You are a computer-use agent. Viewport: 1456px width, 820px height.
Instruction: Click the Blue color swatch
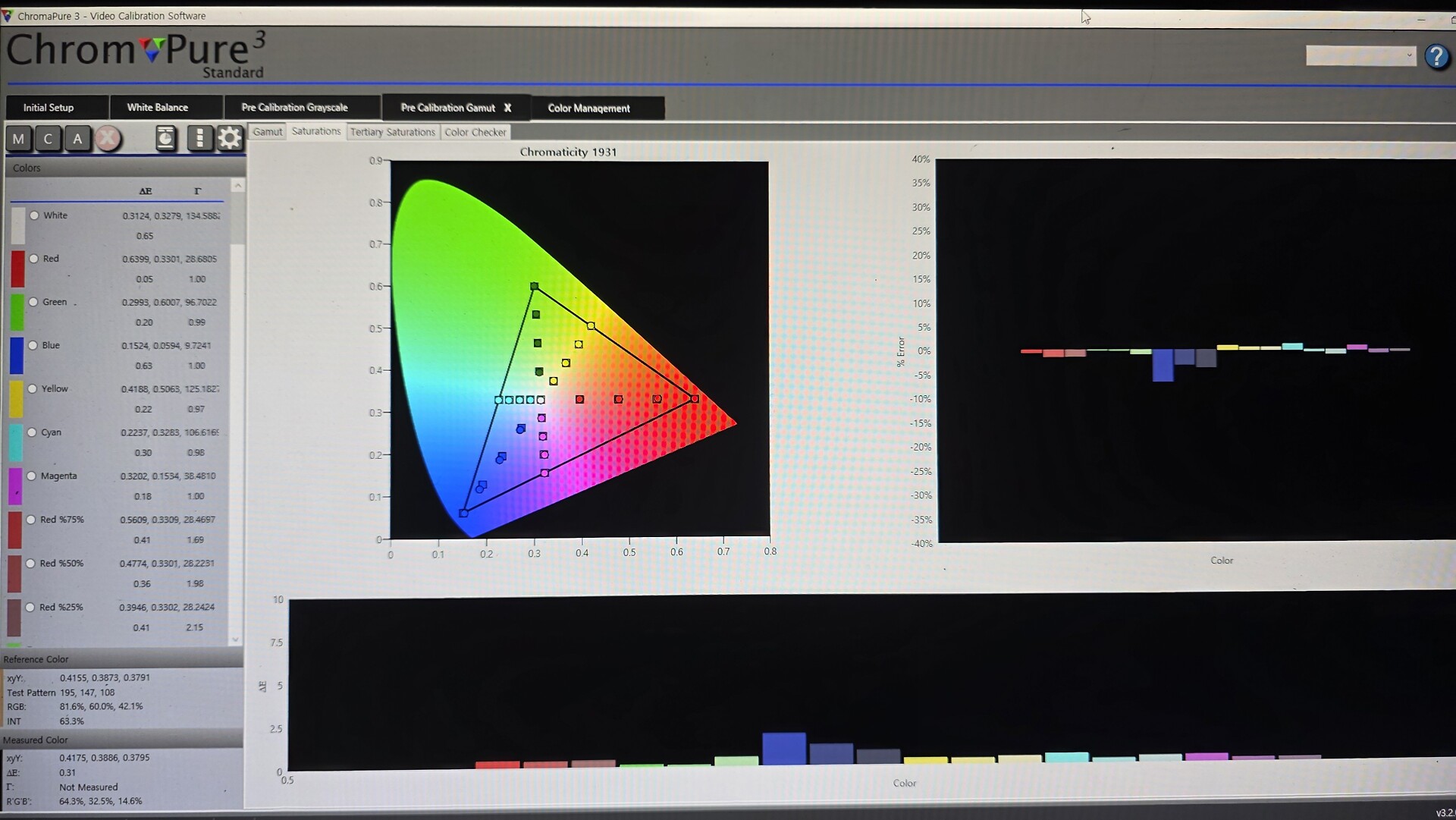point(17,355)
